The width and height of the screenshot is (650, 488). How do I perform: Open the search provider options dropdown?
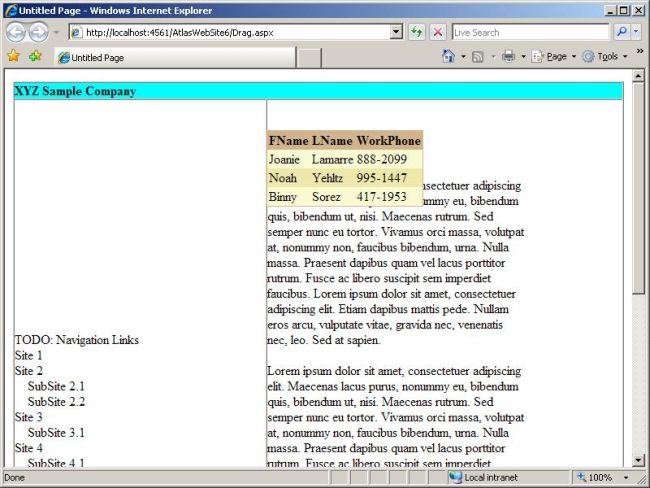point(636,32)
